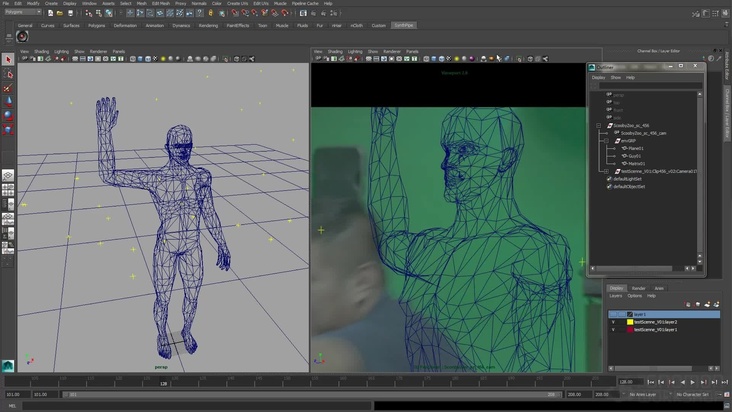The width and height of the screenshot is (732, 412).
Task: Click the help question mark toolbar icon
Action: click(x=200, y=13)
